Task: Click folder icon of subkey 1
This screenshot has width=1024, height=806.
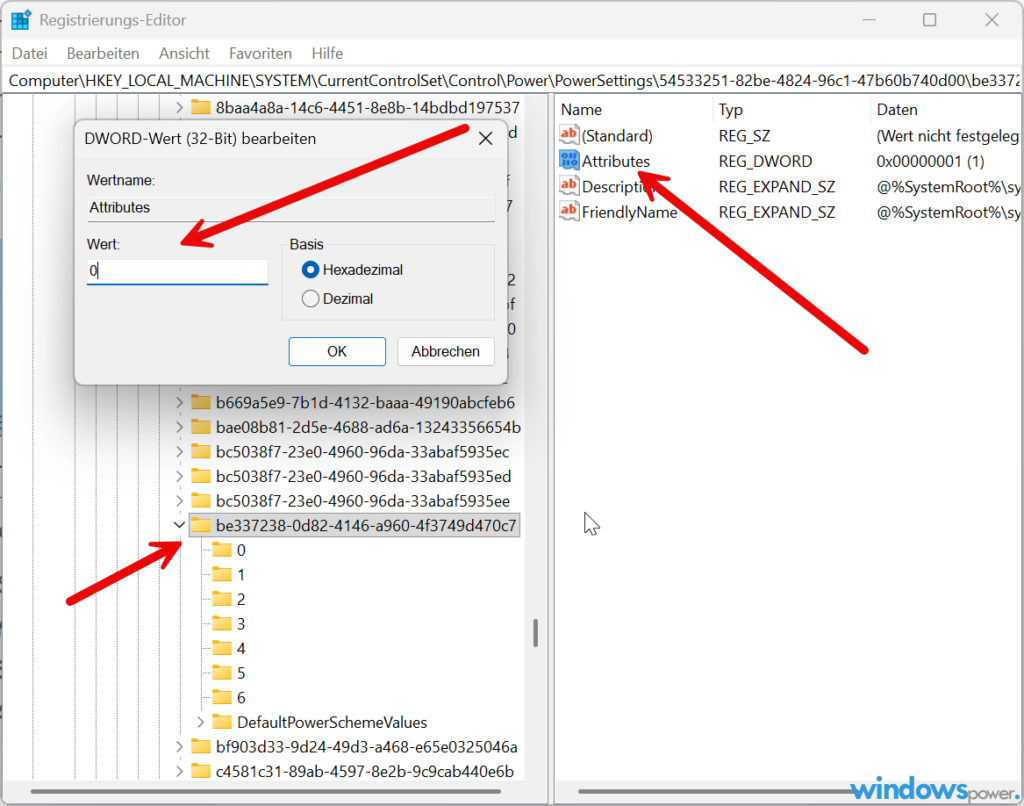Action: tap(222, 575)
